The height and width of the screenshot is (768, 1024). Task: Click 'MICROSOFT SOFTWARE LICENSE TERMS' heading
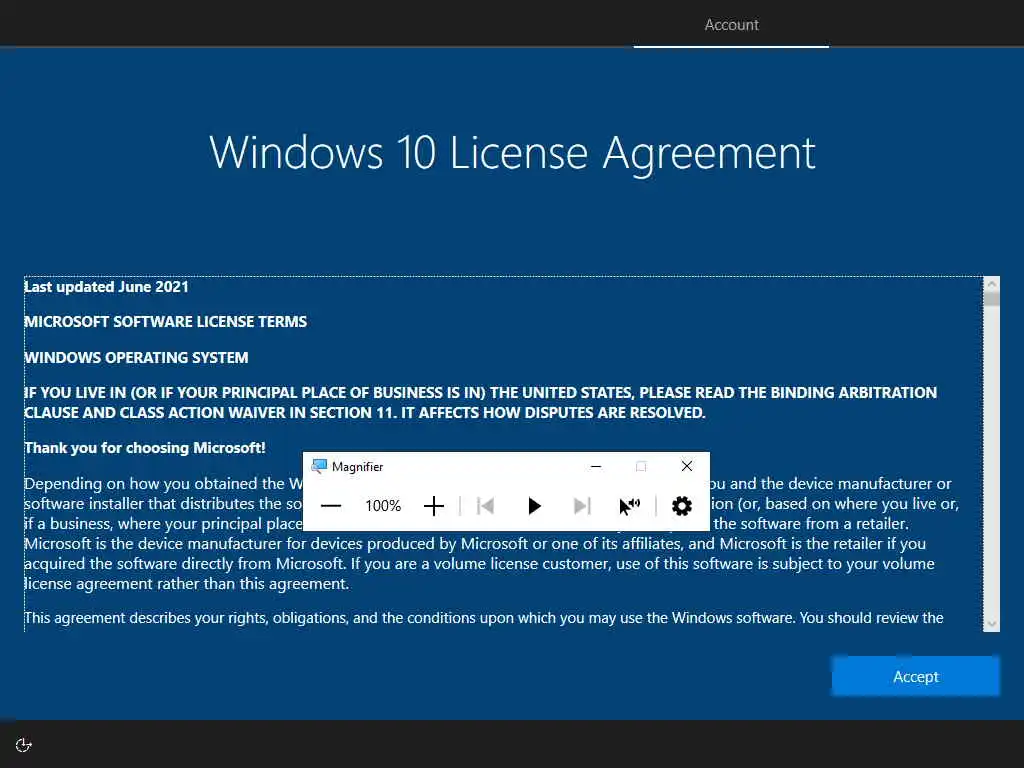(x=165, y=322)
